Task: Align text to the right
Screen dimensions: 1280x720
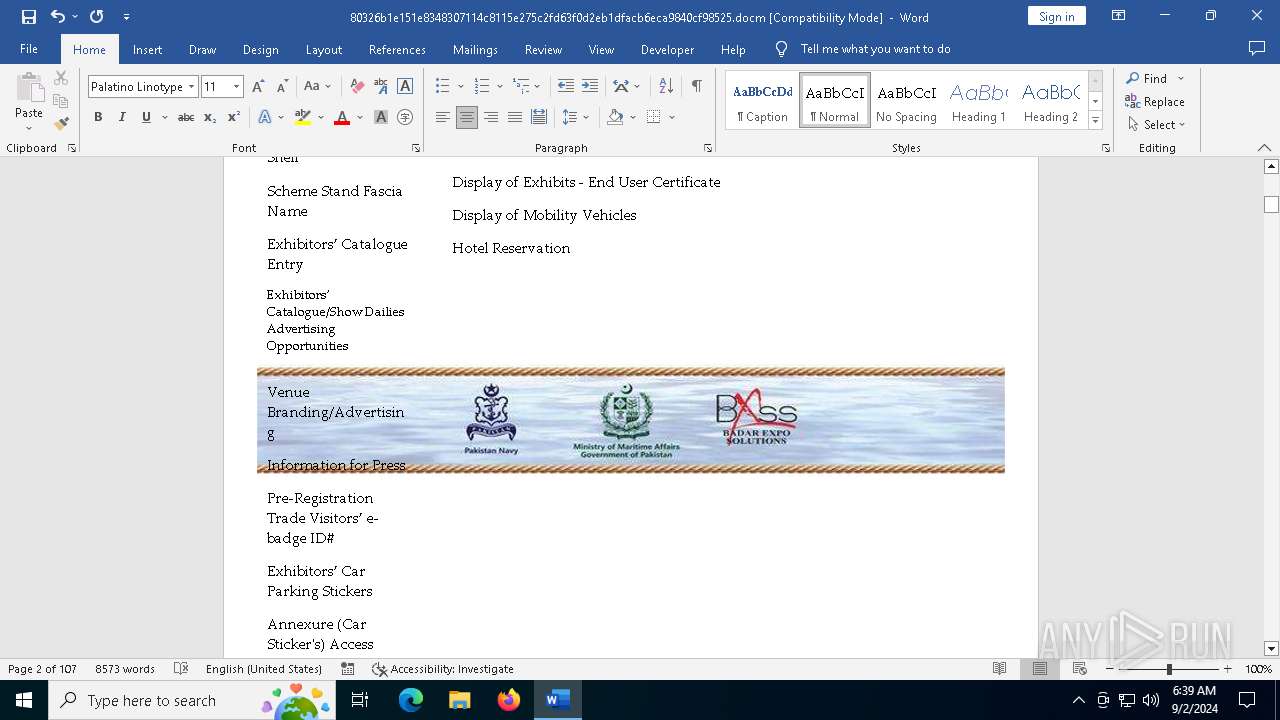Action: 491,117
